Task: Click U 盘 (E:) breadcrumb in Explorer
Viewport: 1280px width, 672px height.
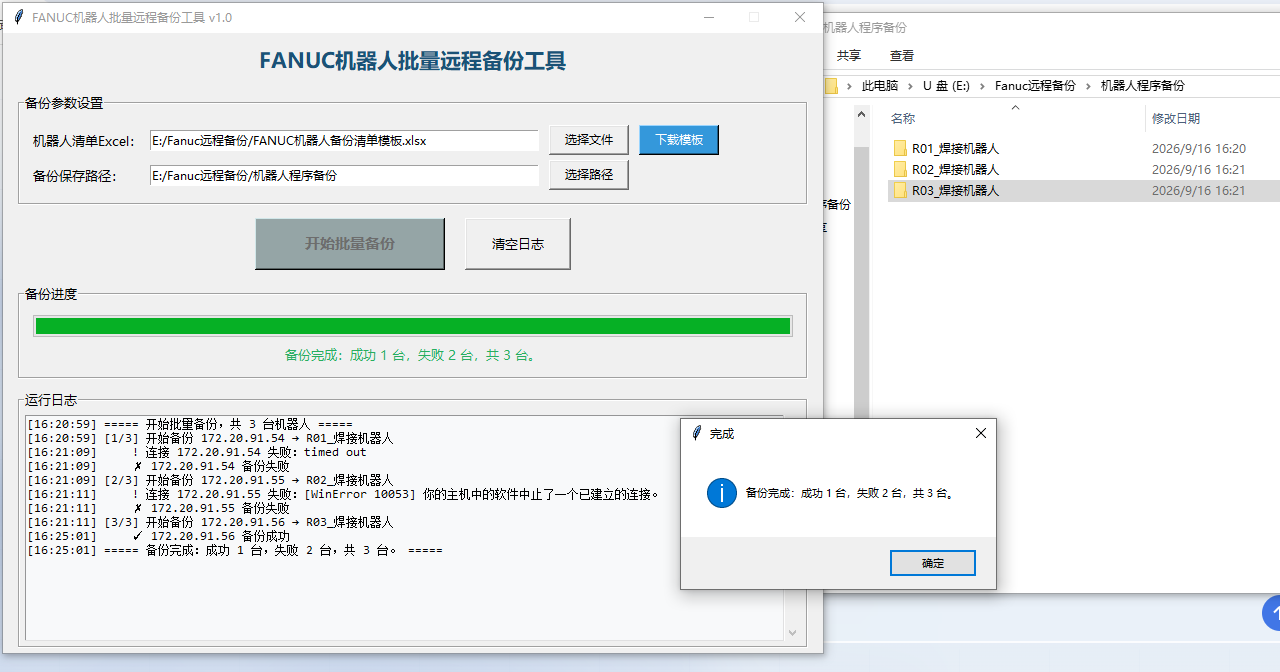Action: [946, 86]
